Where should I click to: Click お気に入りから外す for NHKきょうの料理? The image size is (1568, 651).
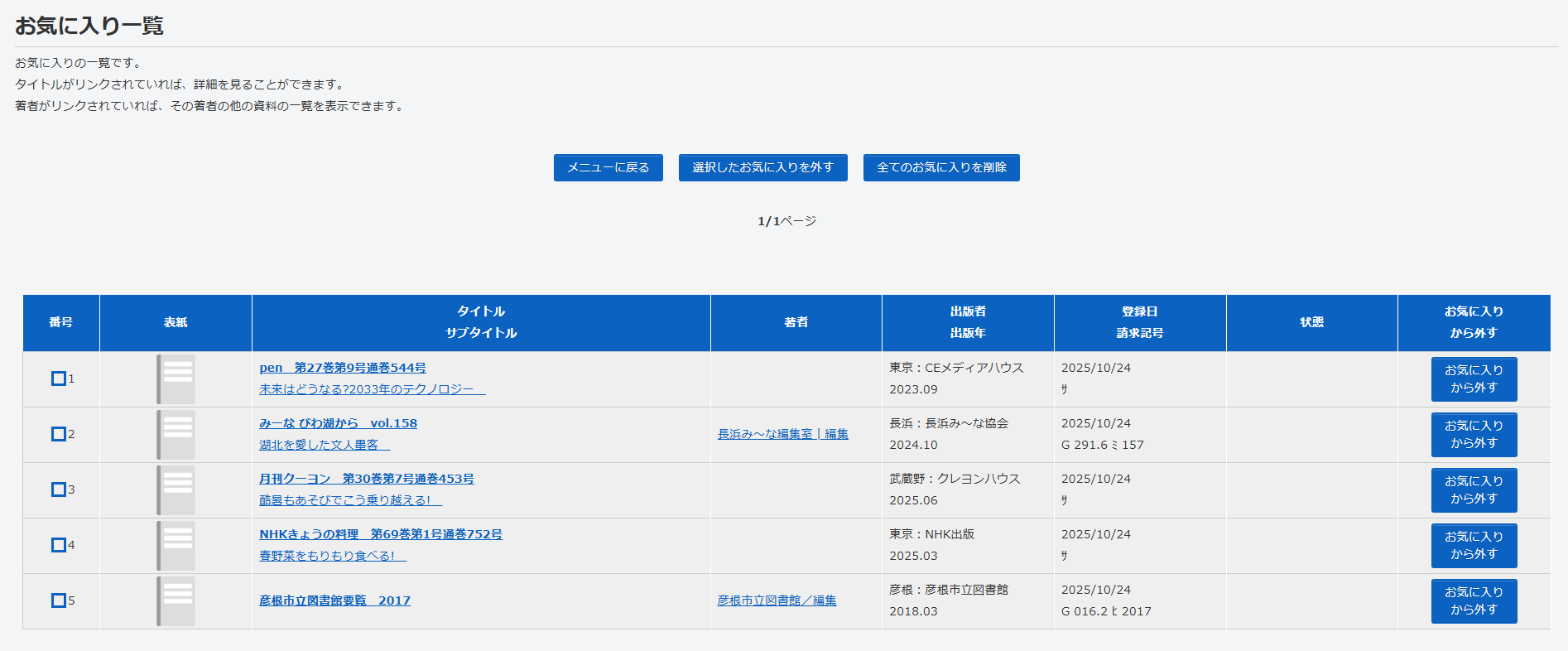1474,546
